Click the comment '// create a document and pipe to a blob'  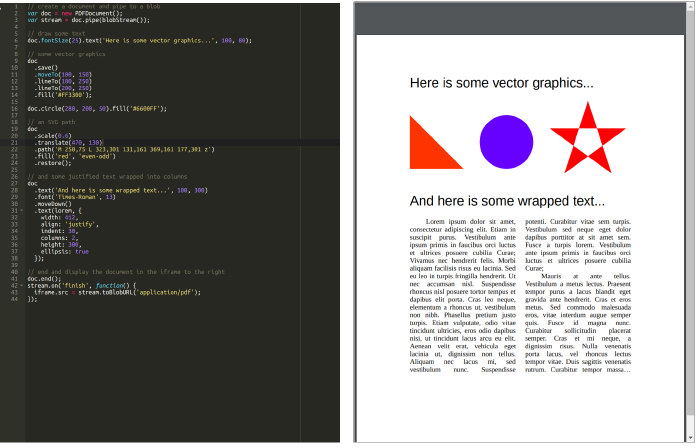(x=94, y=7)
